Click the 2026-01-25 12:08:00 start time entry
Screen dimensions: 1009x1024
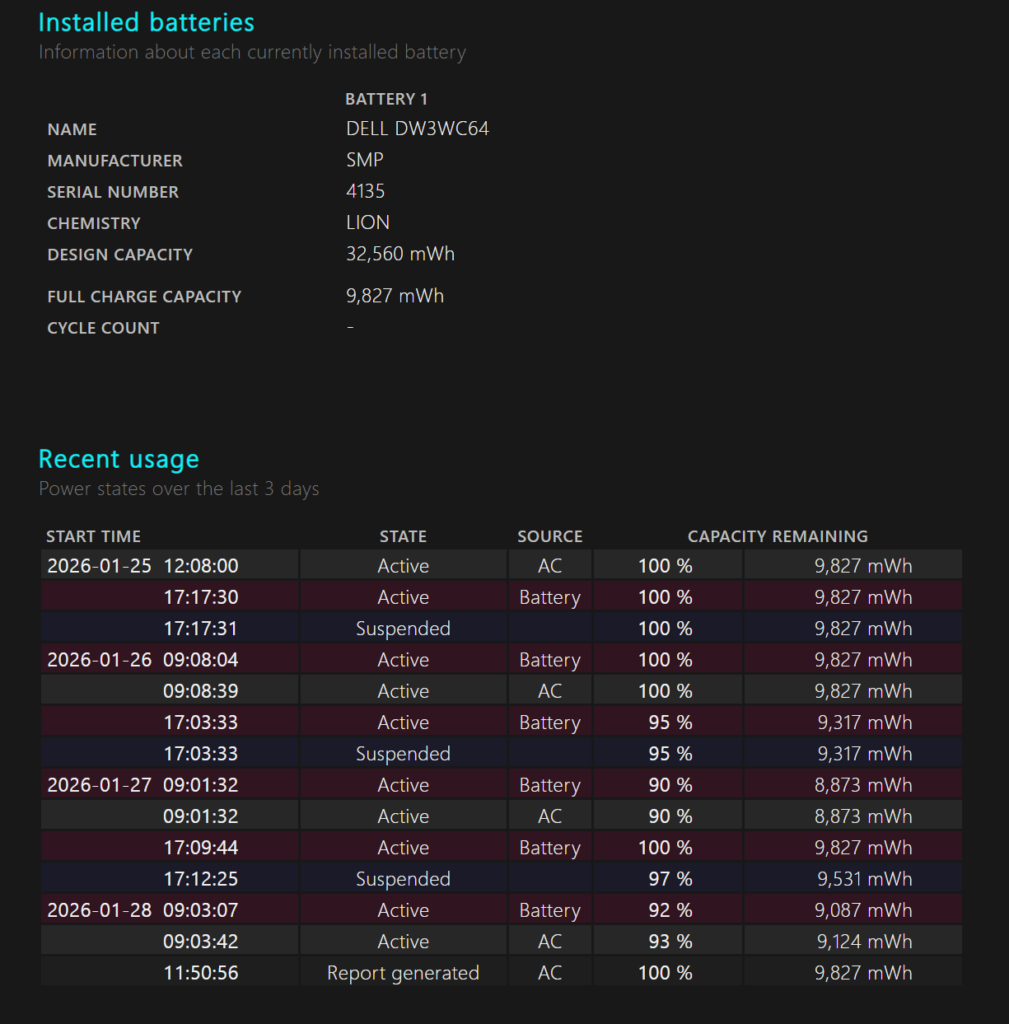pos(142,565)
